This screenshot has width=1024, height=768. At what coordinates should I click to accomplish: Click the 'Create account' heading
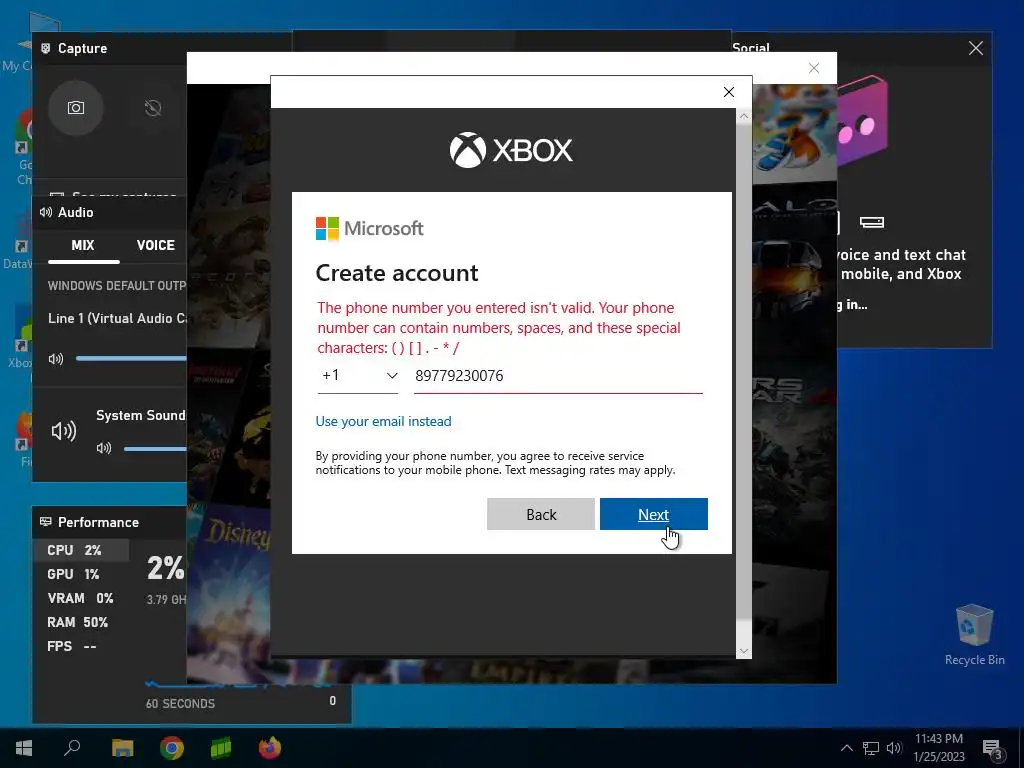point(397,273)
